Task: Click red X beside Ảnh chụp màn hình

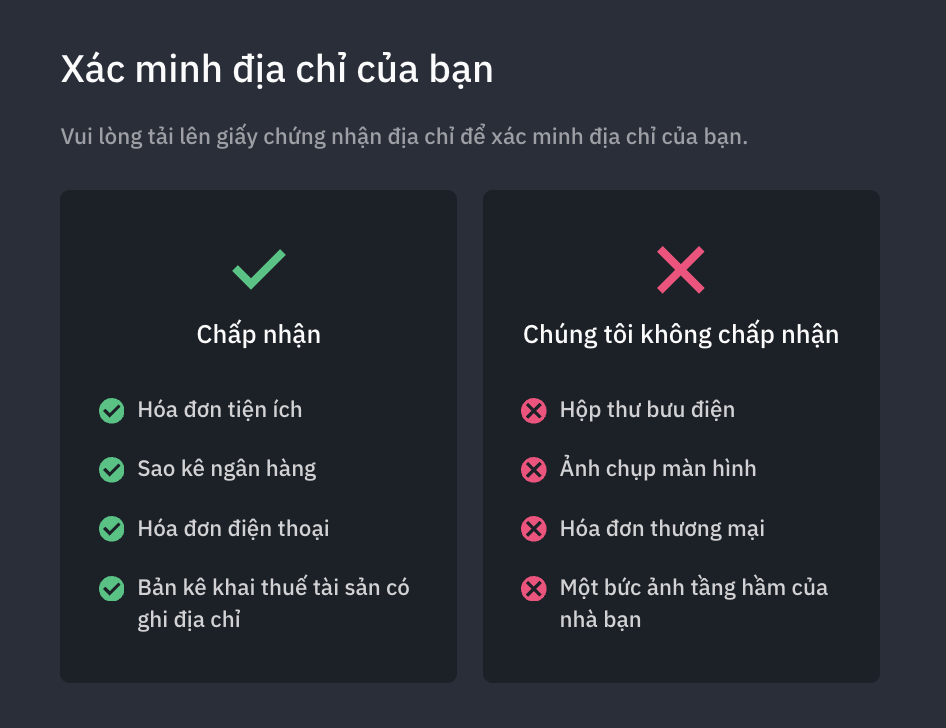Action: click(534, 470)
